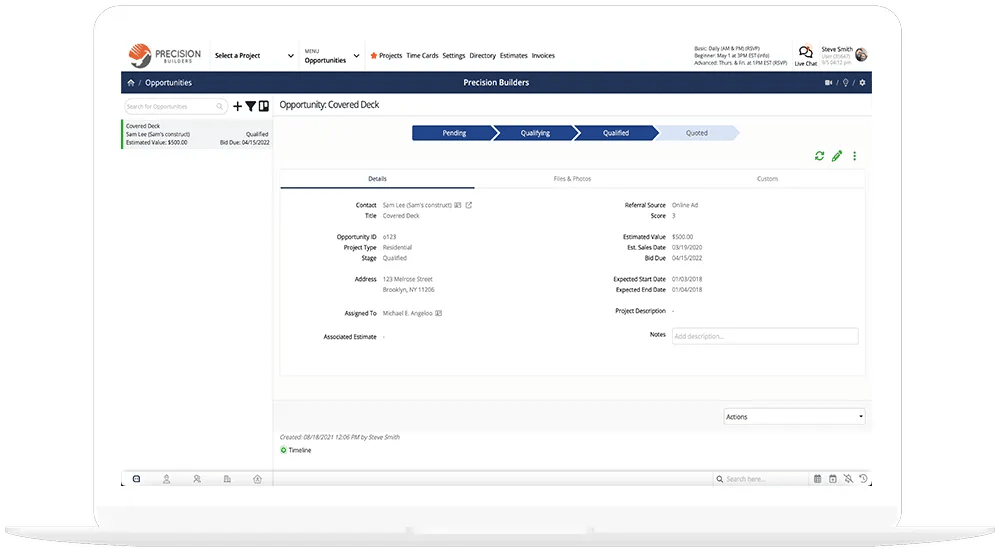This screenshot has height=552, width=1000.
Task: Open the contact card icon beside Sam Lee
Action: tap(458, 205)
